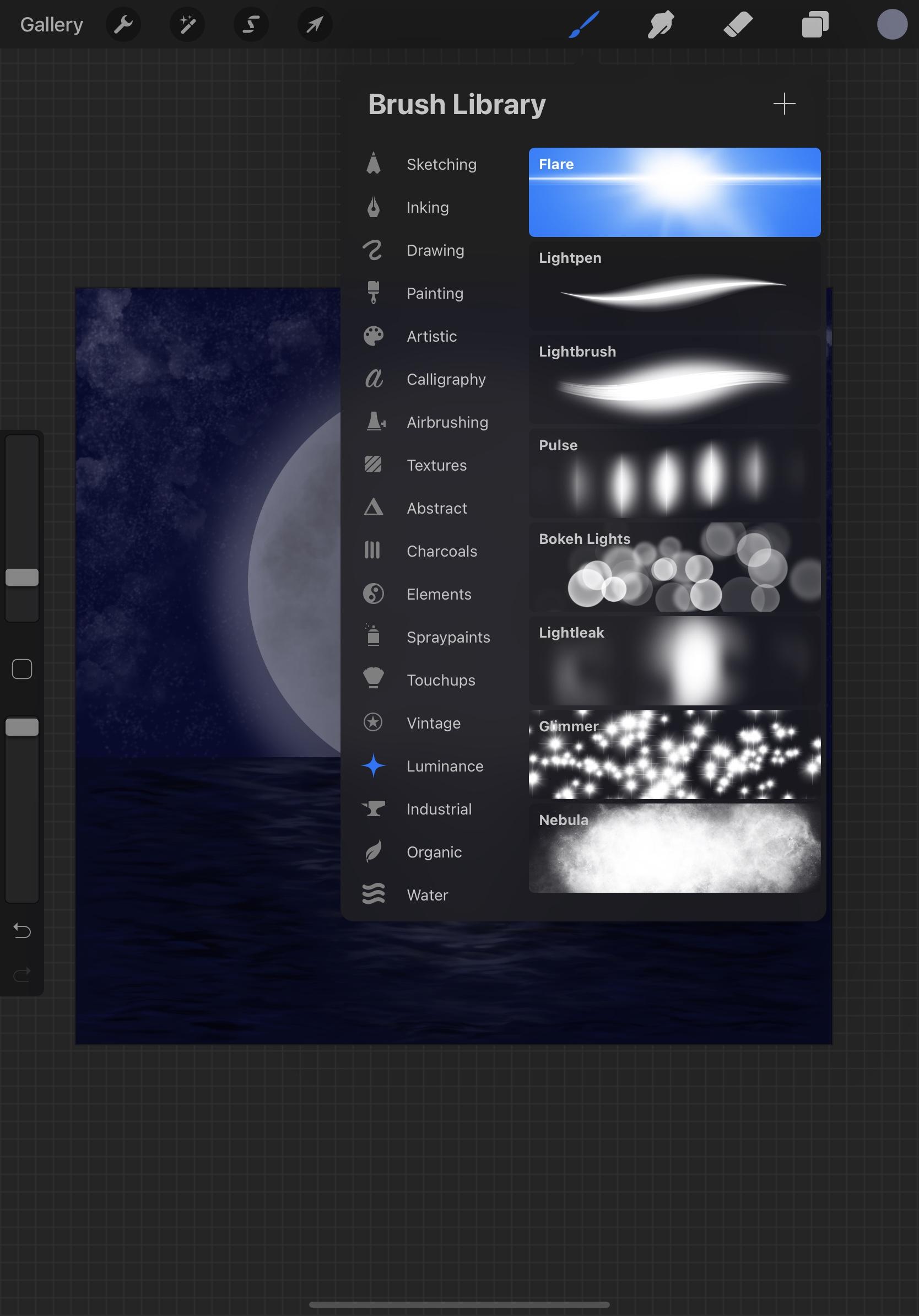The image size is (919, 1316).
Task: Click the Elements yin-yang icon
Action: tap(374, 594)
